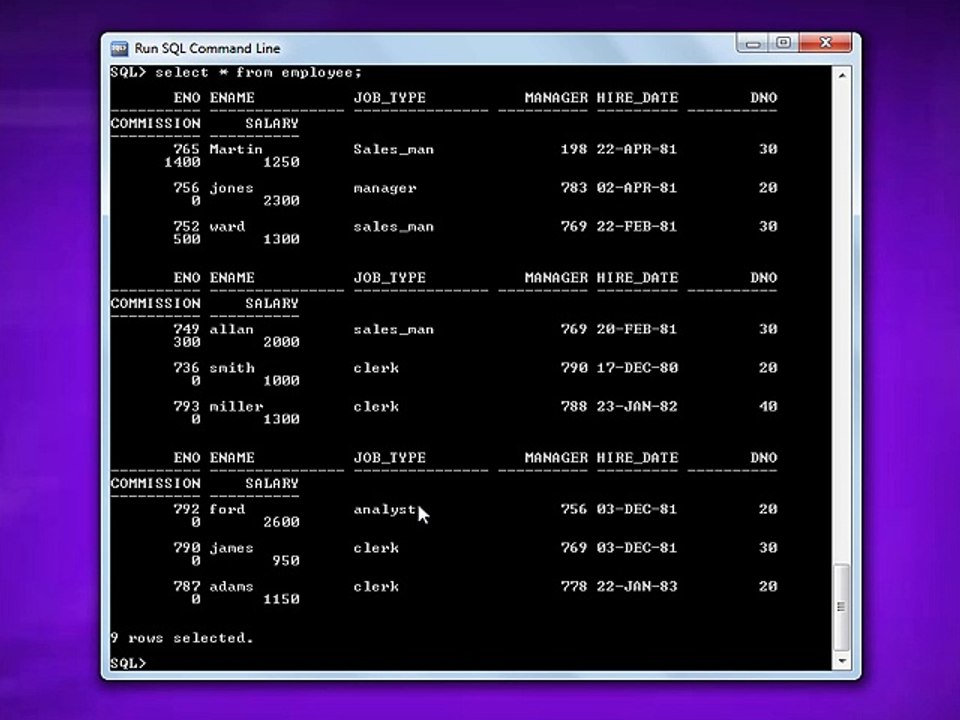Click the job type 'analyst' for ford
Image resolution: width=960 pixels, height=720 pixels.
[x=384, y=509]
